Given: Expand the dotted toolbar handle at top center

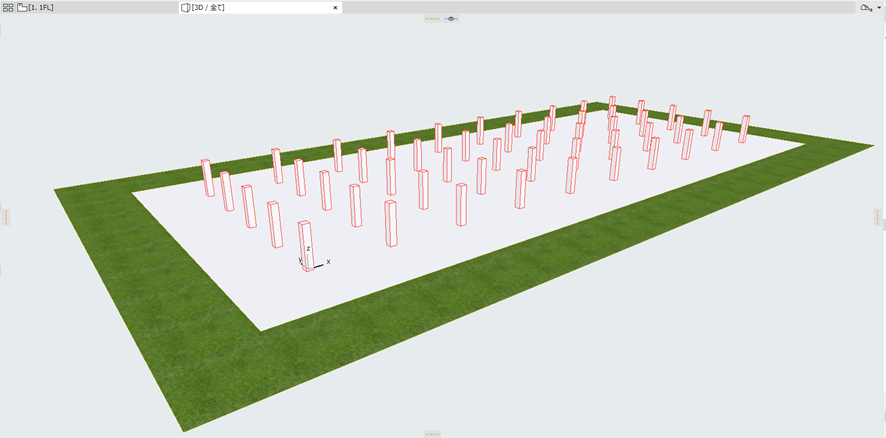Looking at the screenshot, I should click(x=432, y=18).
